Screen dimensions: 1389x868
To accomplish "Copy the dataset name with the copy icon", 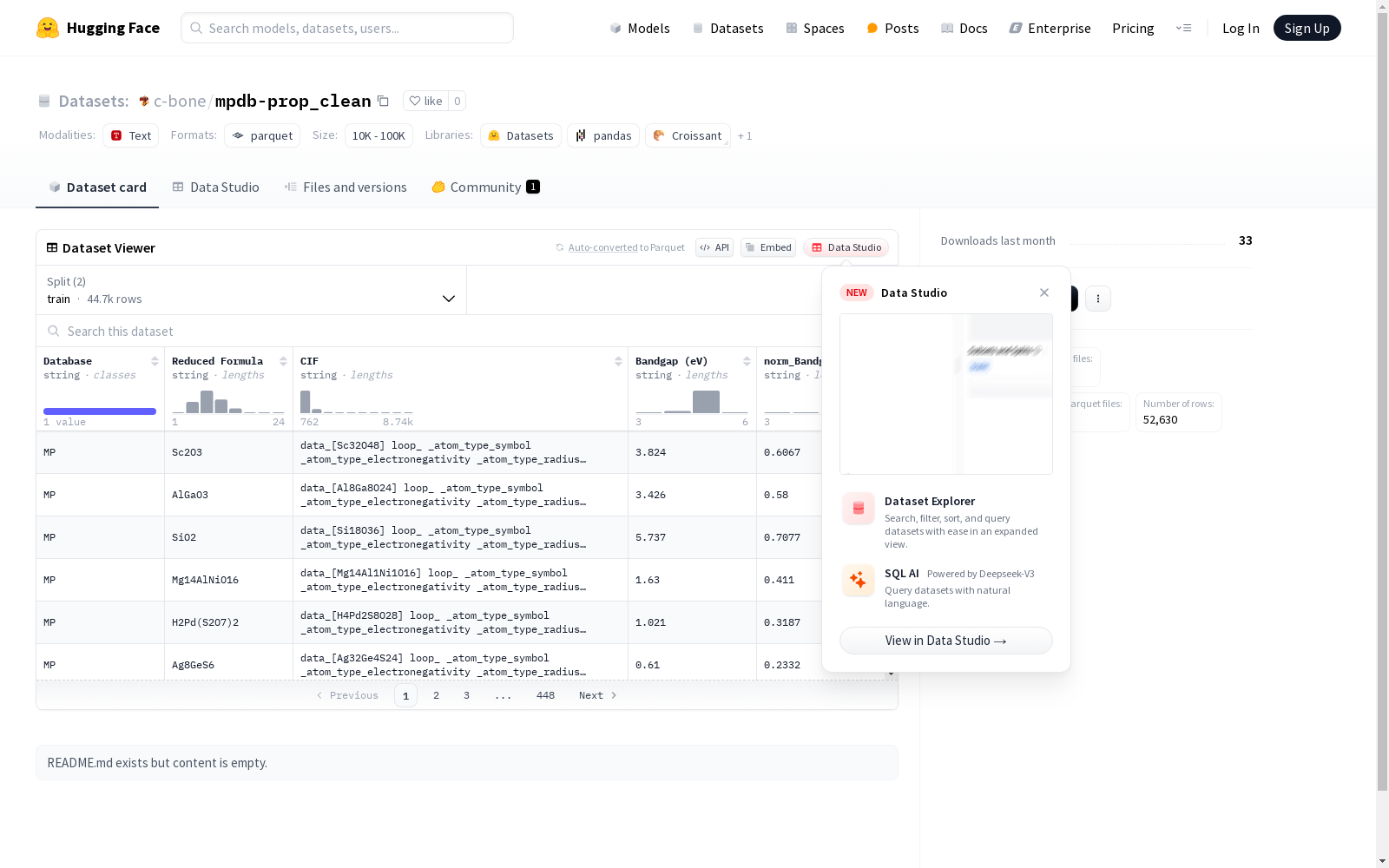I will point(383,101).
